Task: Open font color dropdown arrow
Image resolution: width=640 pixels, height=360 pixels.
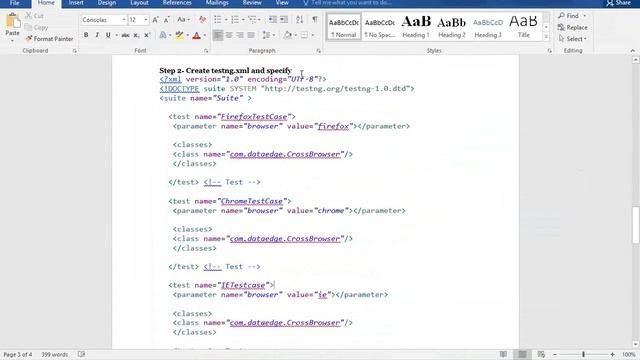Action: click(204, 35)
